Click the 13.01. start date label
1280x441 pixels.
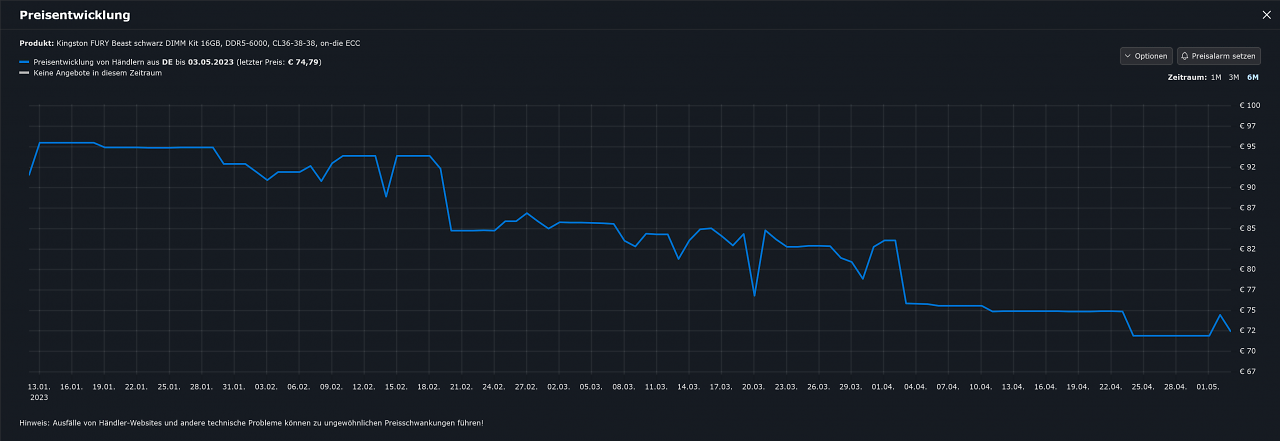coord(39,386)
